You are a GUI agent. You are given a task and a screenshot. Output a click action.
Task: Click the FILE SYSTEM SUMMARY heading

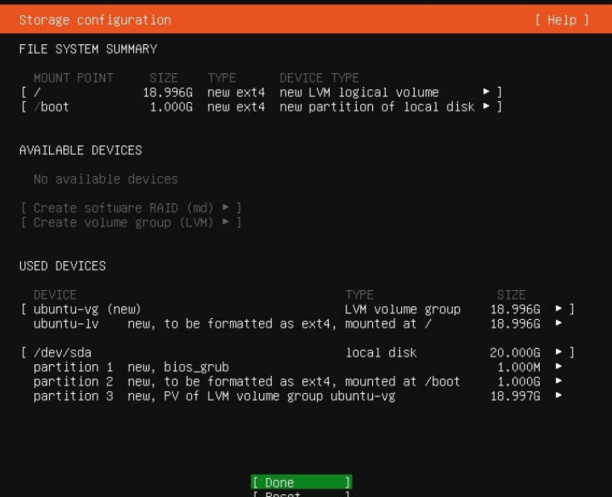click(x=88, y=49)
